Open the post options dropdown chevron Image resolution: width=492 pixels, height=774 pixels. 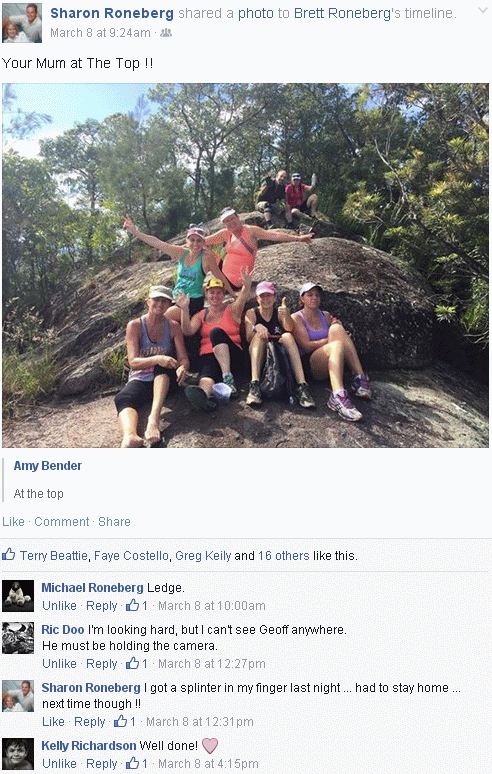pos(483,10)
